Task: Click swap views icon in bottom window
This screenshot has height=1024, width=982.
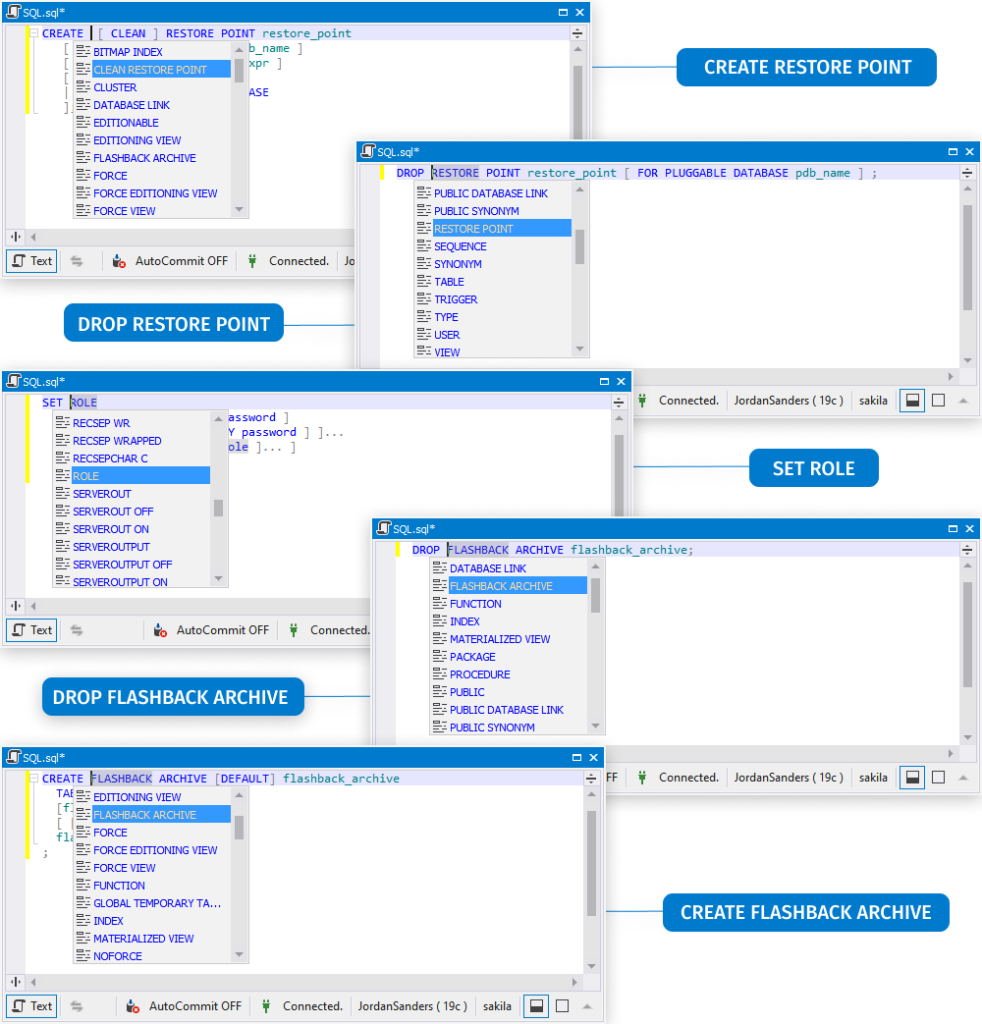Action: tap(76, 1006)
